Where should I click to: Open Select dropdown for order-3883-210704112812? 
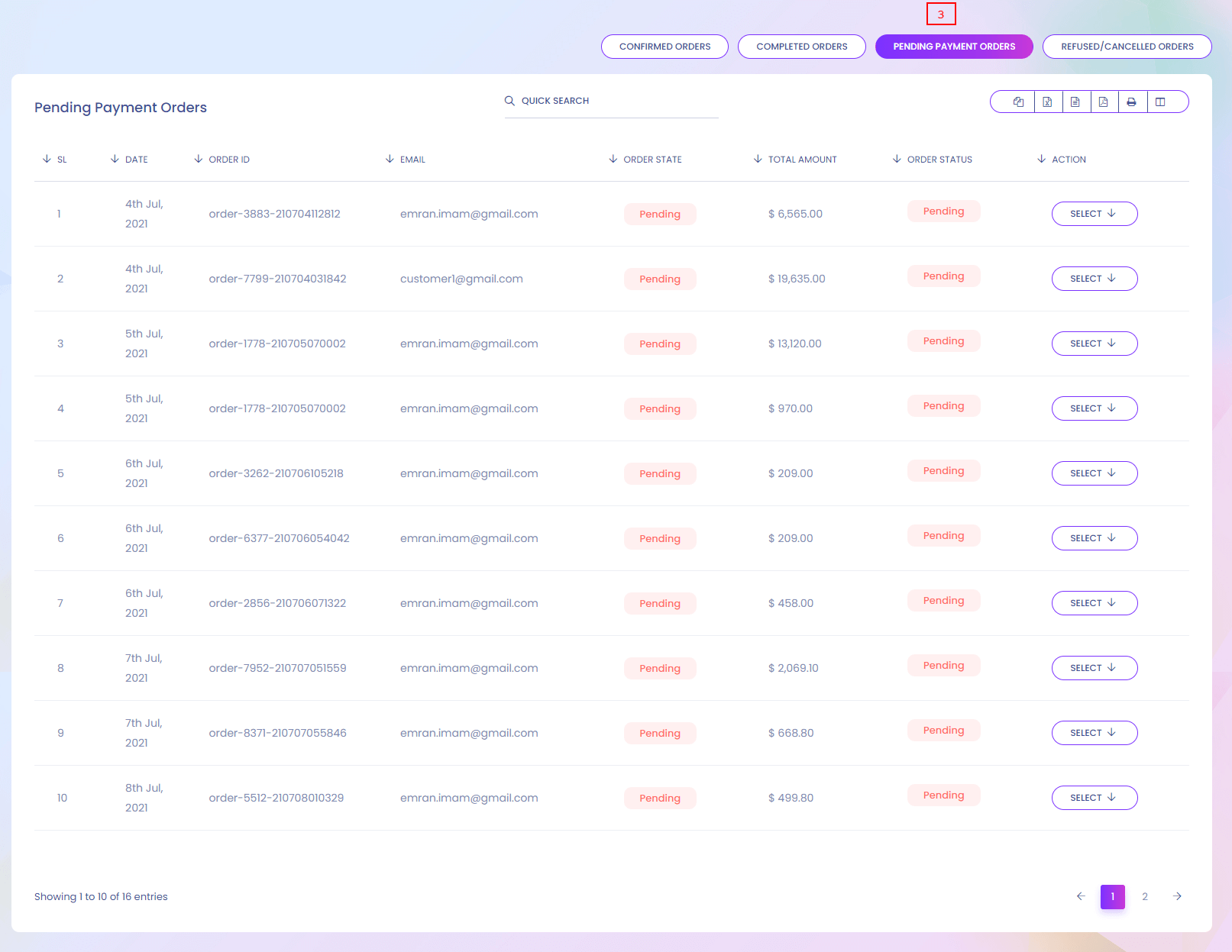[x=1094, y=214]
